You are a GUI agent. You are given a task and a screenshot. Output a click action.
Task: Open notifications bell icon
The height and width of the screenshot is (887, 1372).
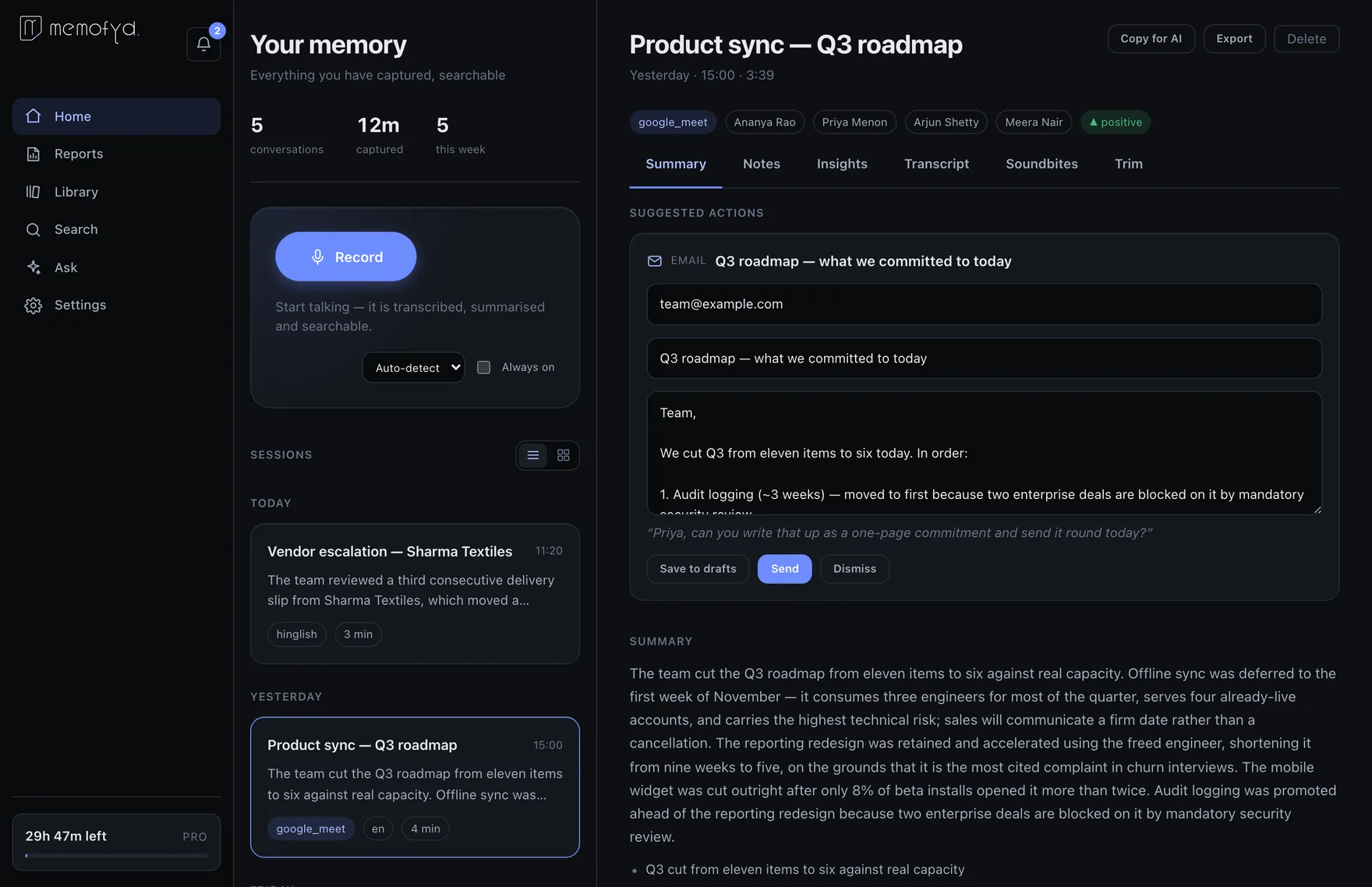click(203, 44)
